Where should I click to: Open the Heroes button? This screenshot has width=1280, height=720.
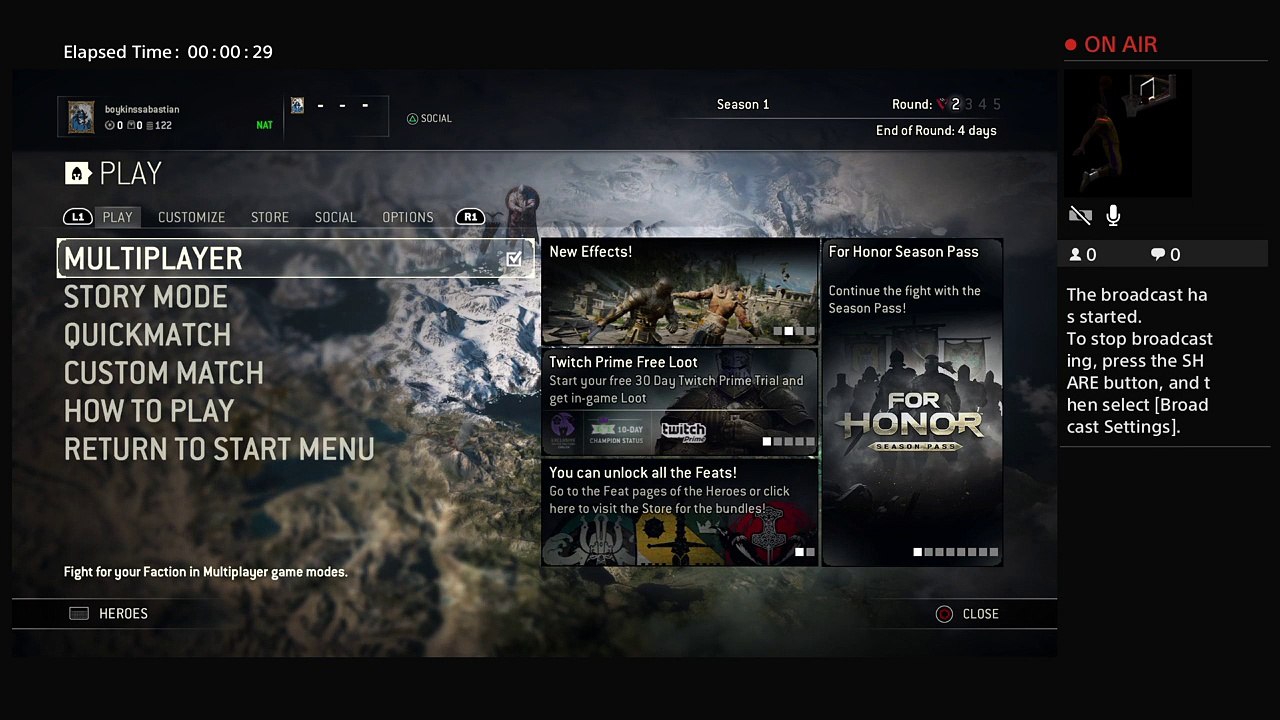(x=109, y=613)
